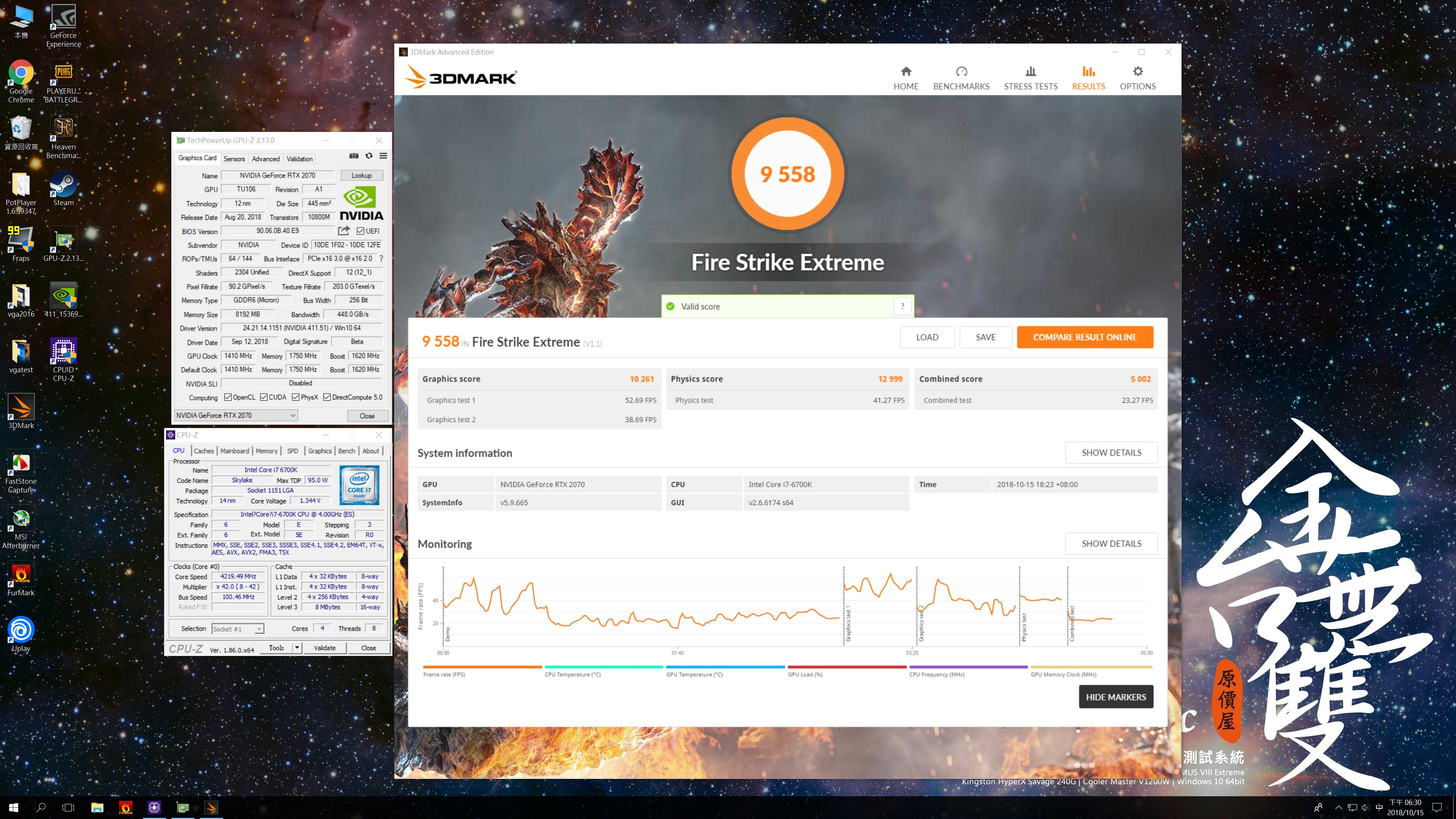Click the SAVE result button
This screenshot has height=819, width=1456.
[985, 337]
